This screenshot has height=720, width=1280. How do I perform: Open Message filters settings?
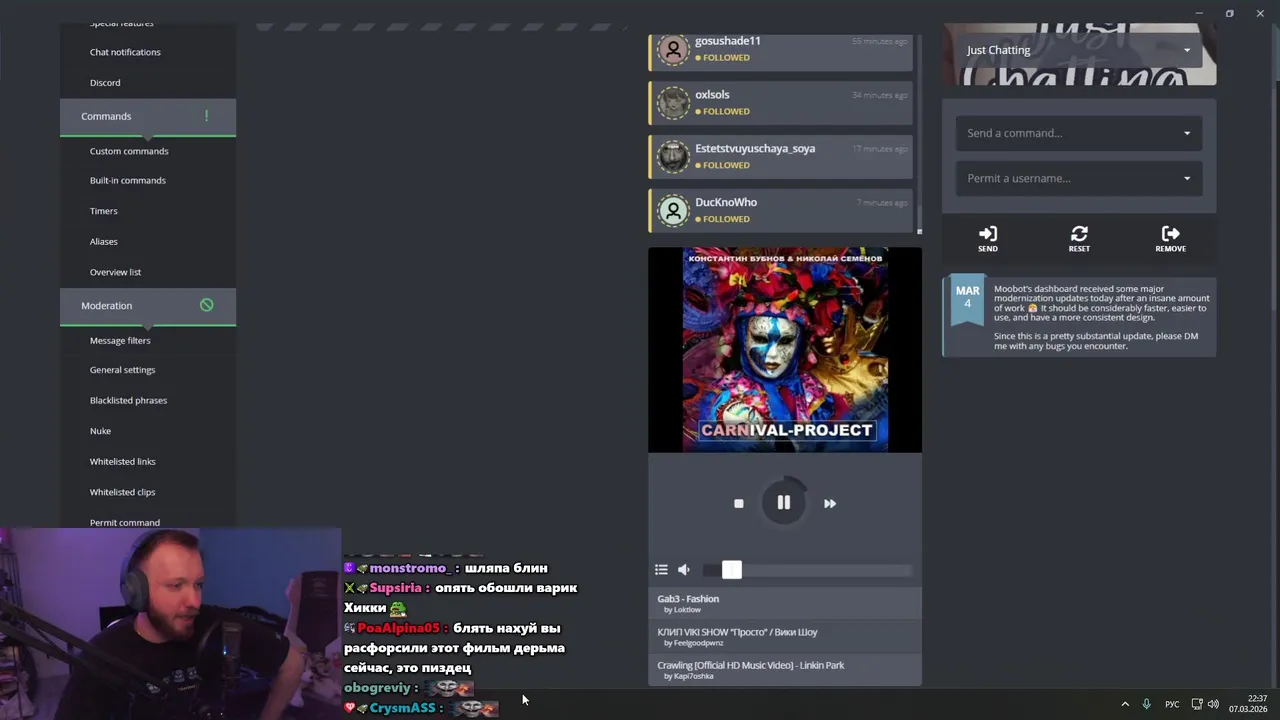click(120, 340)
